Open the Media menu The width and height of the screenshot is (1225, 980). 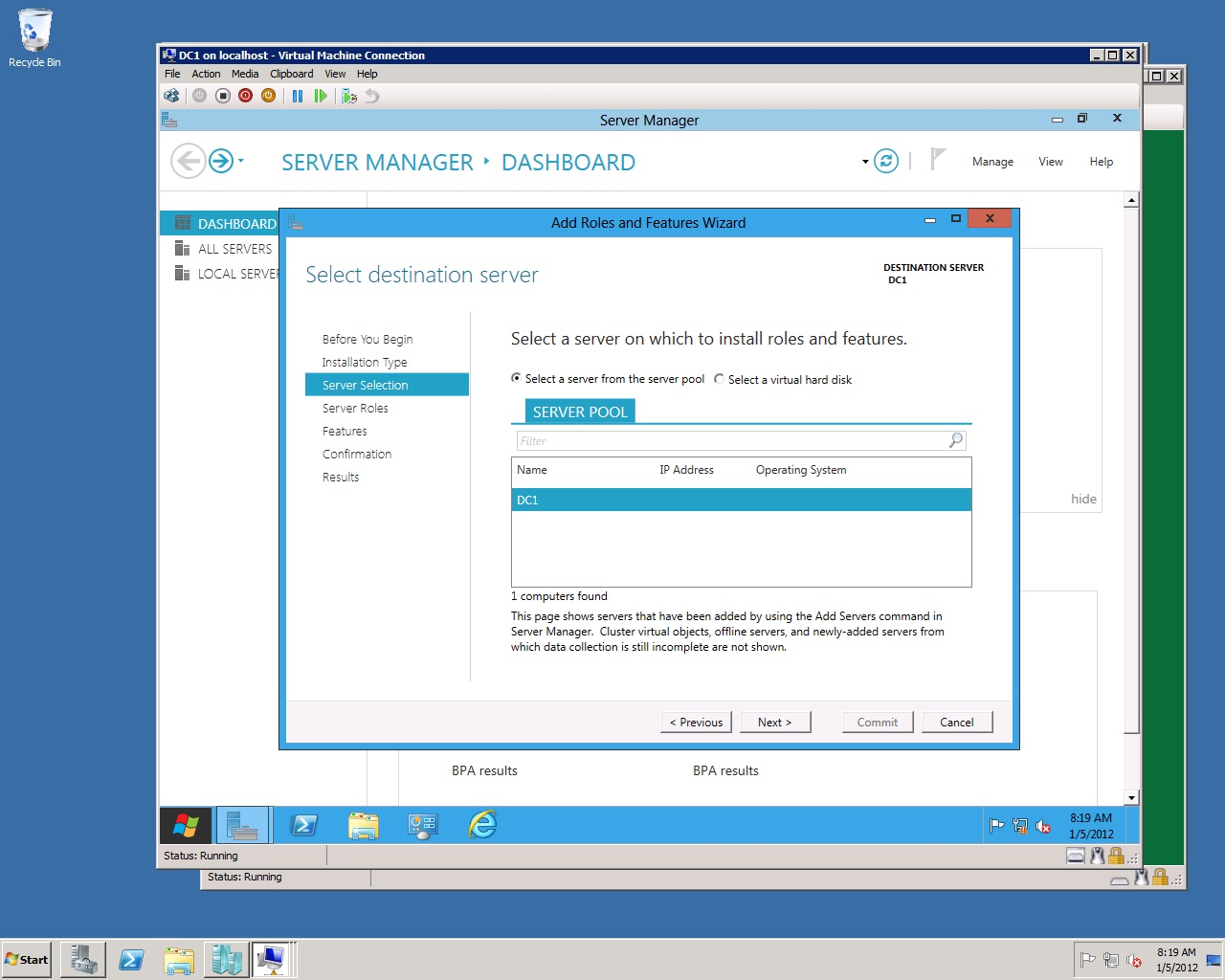pos(245,74)
